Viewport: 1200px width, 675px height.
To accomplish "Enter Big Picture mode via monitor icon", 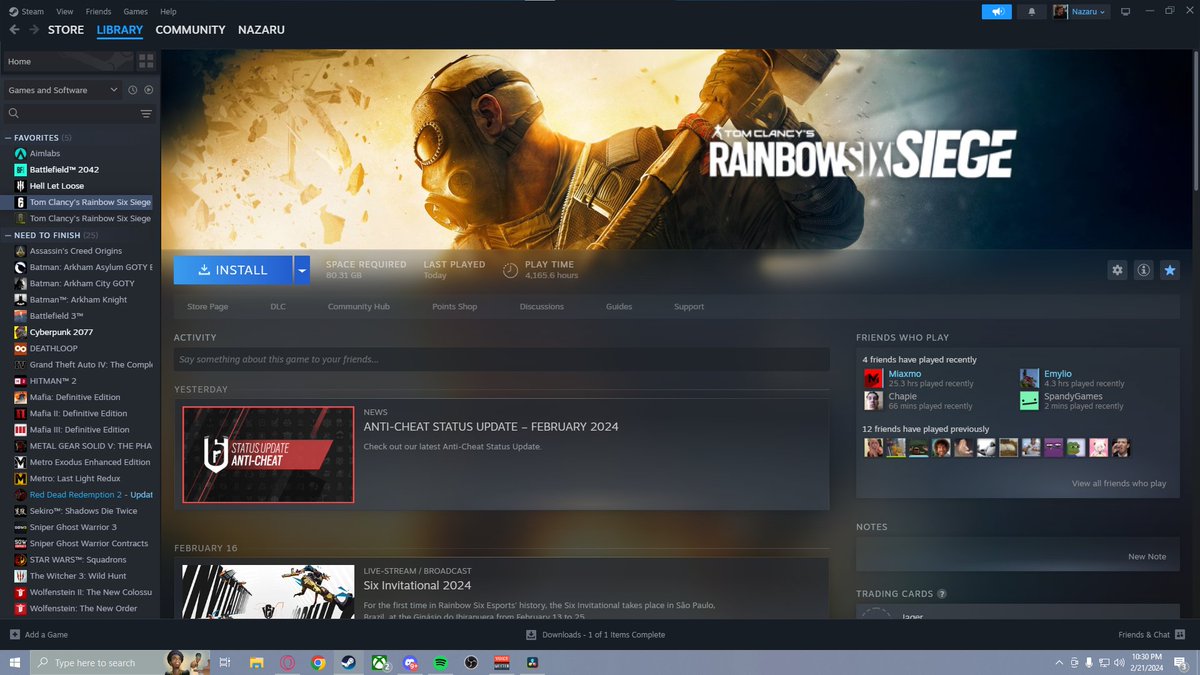I will pos(1125,12).
